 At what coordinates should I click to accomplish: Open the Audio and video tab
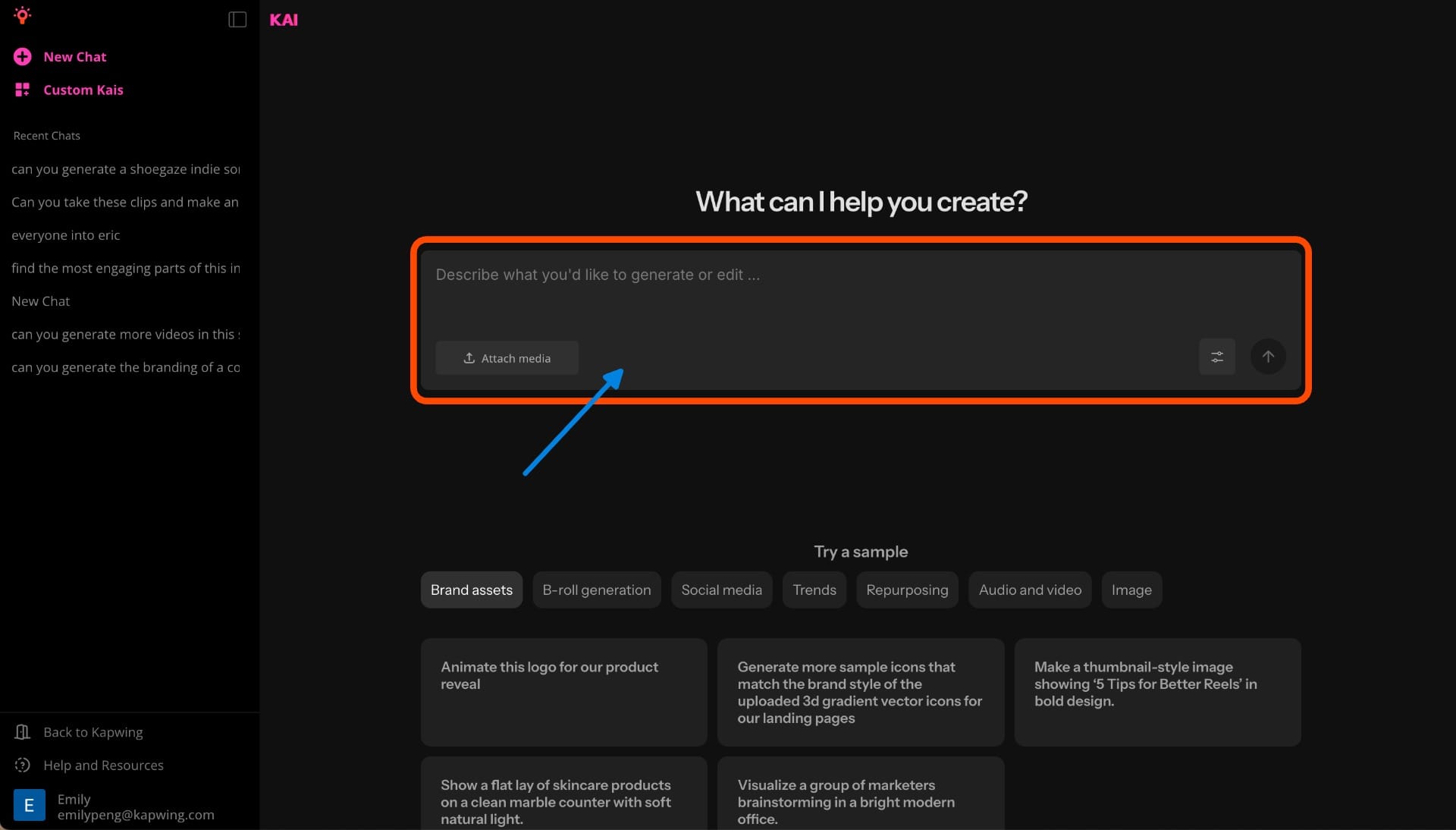point(1029,589)
